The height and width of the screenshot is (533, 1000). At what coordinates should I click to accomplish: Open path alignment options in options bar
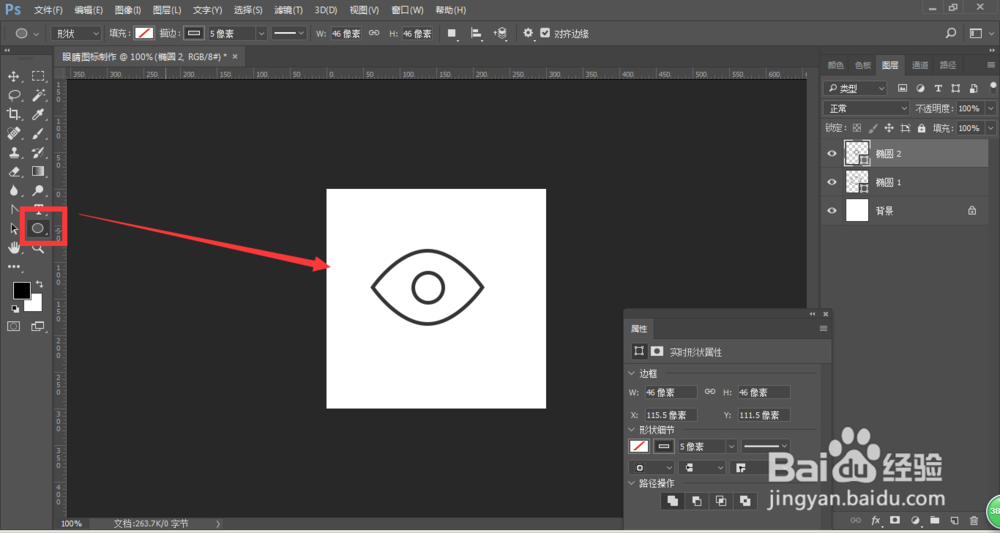[x=476, y=33]
